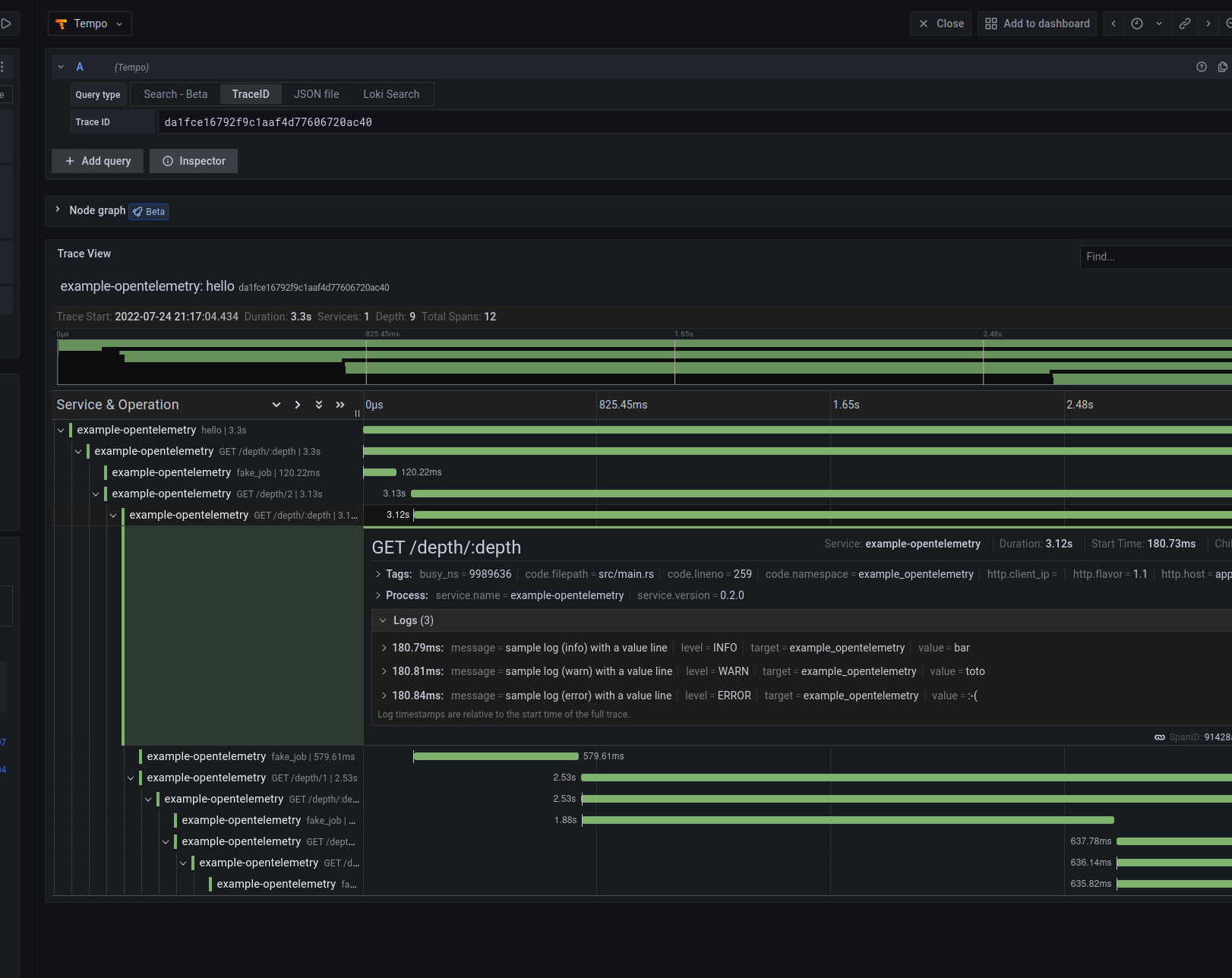Click the 1.88s span bar

(848, 820)
